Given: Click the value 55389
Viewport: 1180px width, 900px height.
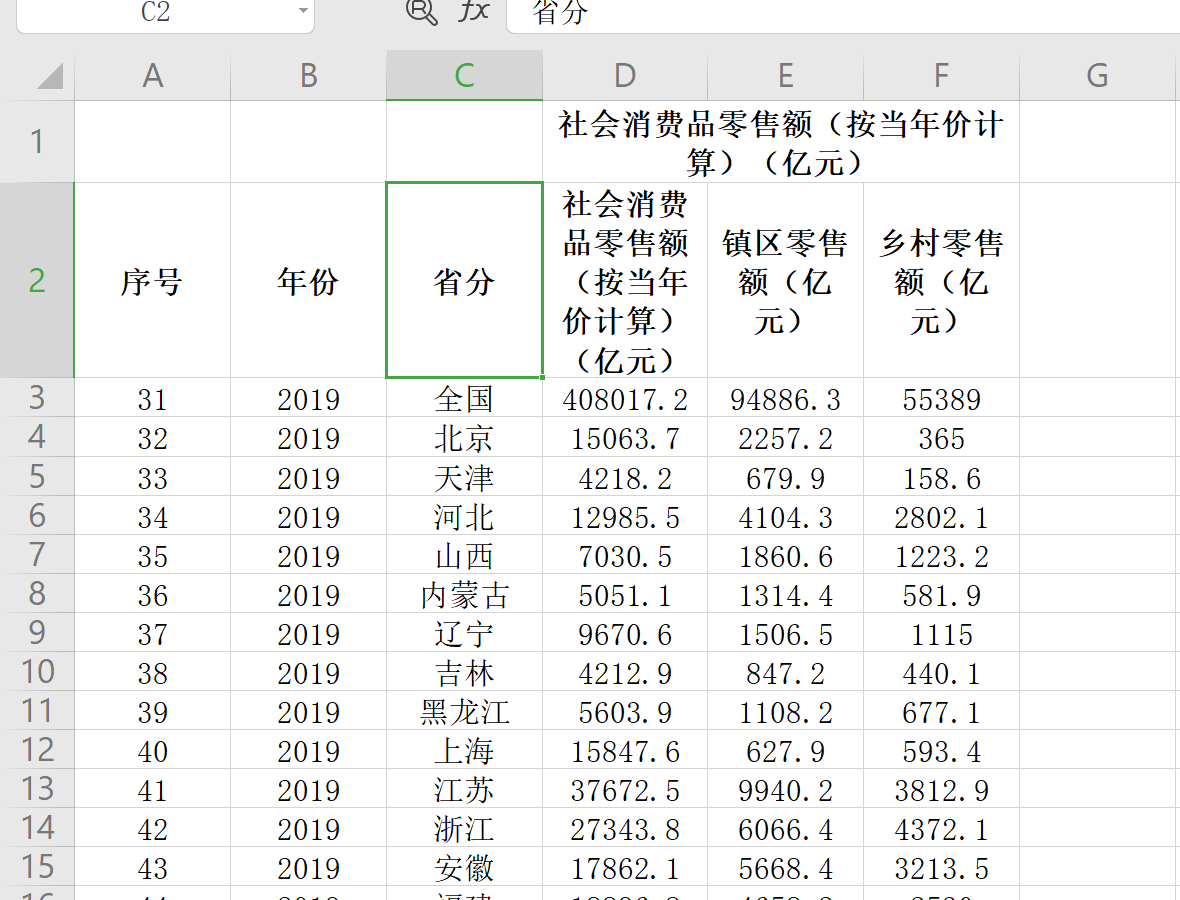Looking at the screenshot, I should tap(941, 399).
